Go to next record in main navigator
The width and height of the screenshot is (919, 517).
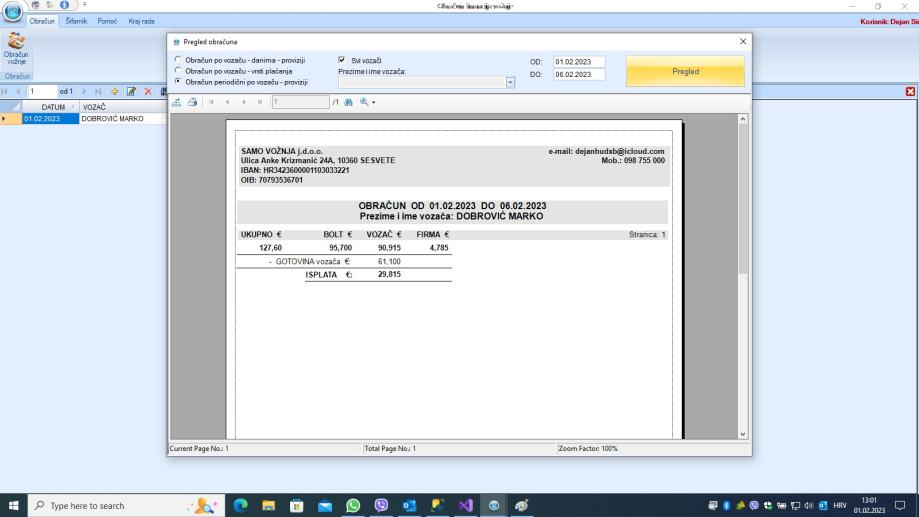point(84,91)
